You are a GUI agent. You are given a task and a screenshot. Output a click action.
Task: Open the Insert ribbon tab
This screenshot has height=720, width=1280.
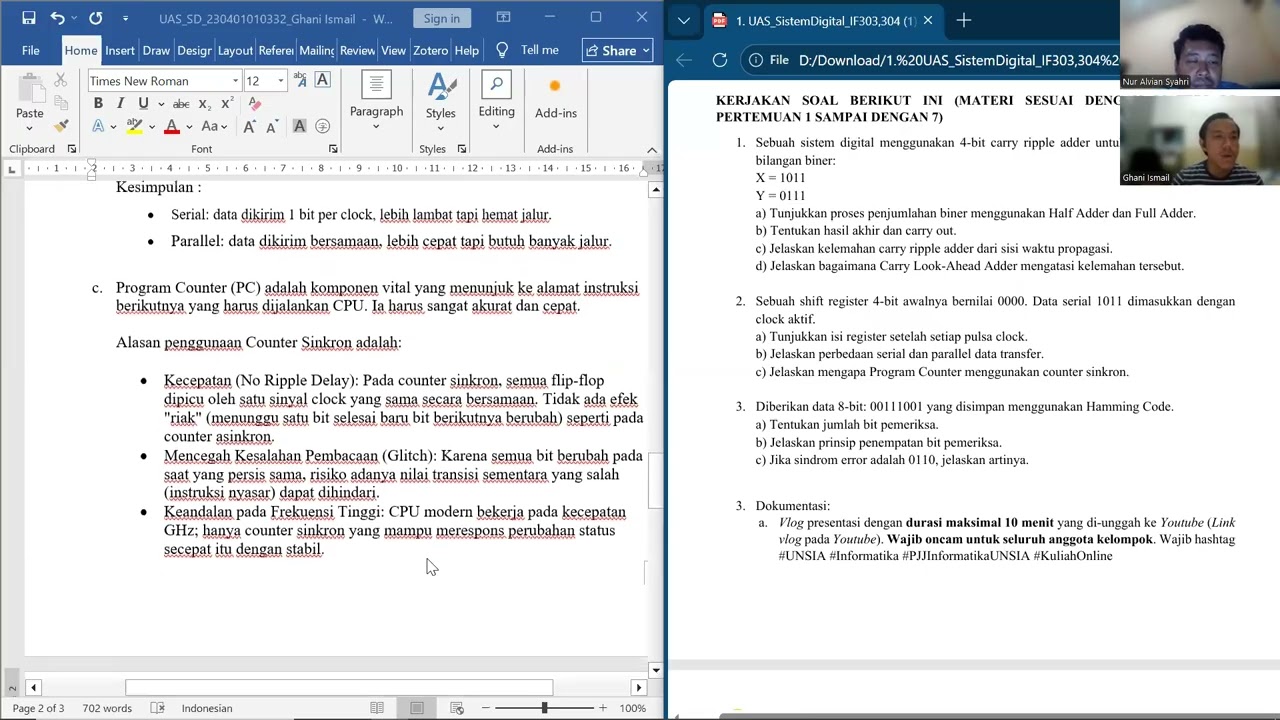[x=120, y=50]
